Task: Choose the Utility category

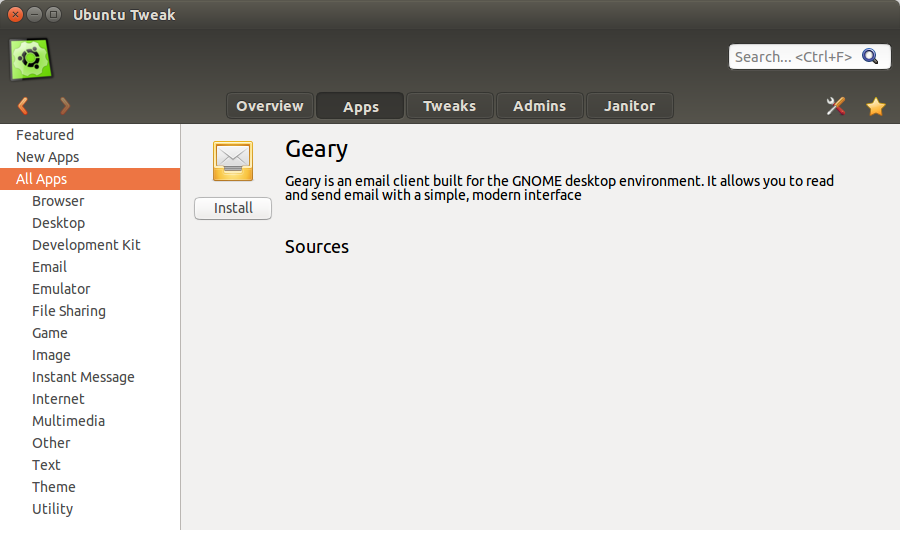Action: [x=90, y=509]
